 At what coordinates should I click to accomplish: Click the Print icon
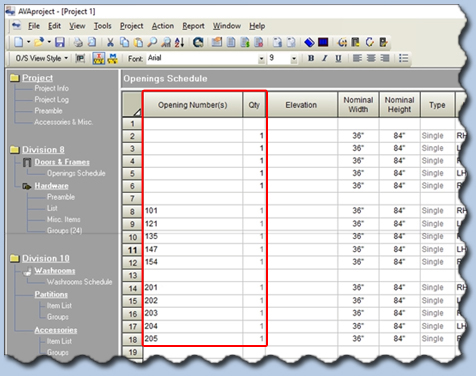coord(78,42)
